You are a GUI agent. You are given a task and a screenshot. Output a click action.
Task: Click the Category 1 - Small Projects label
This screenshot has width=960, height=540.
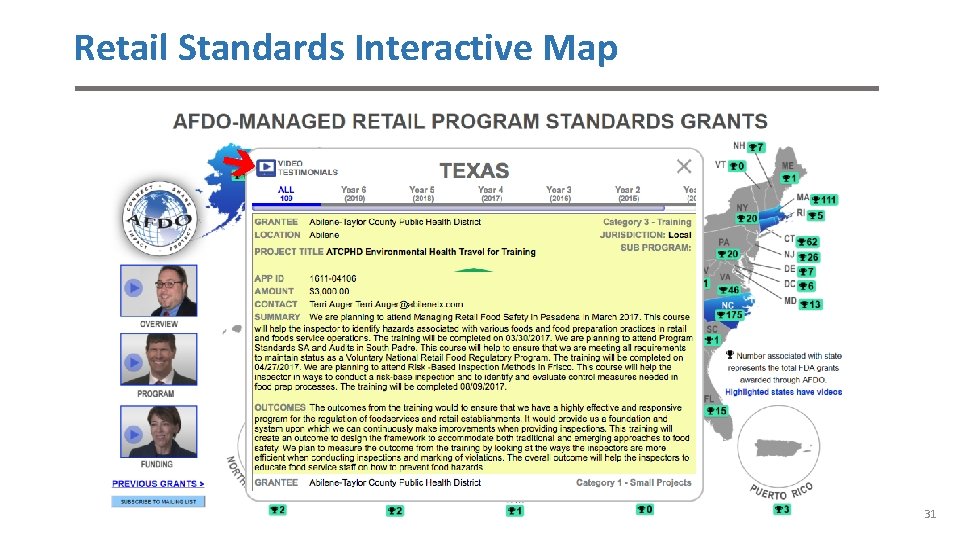[x=634, y=482]
